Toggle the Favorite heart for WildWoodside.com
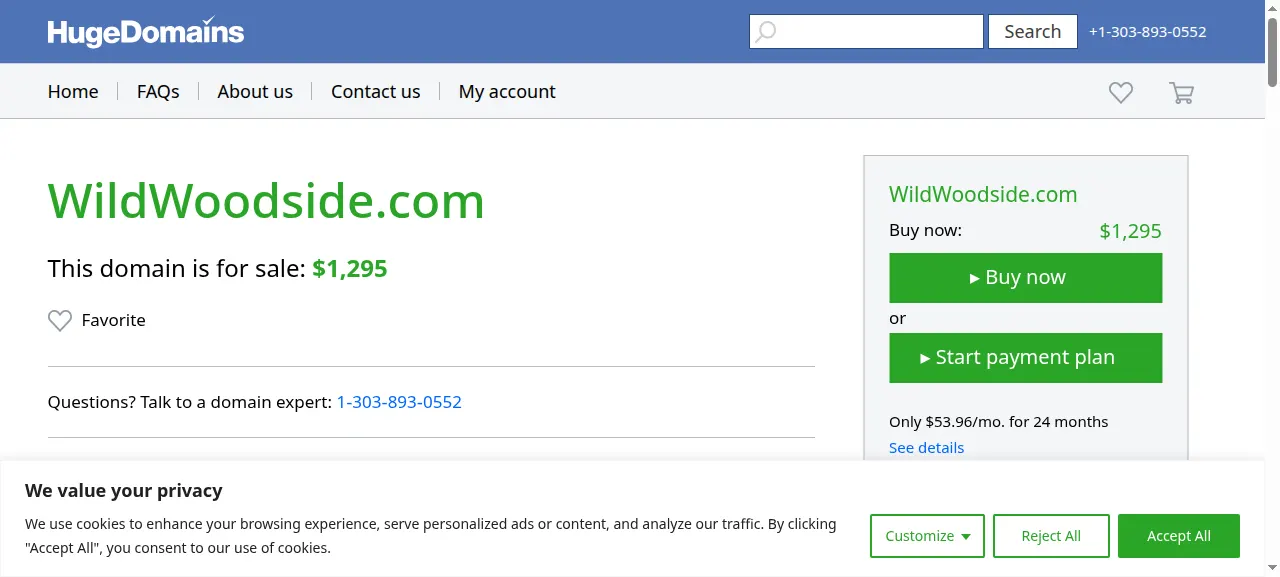The width and height of the screenshot is (1280, 577). [60, 320]
